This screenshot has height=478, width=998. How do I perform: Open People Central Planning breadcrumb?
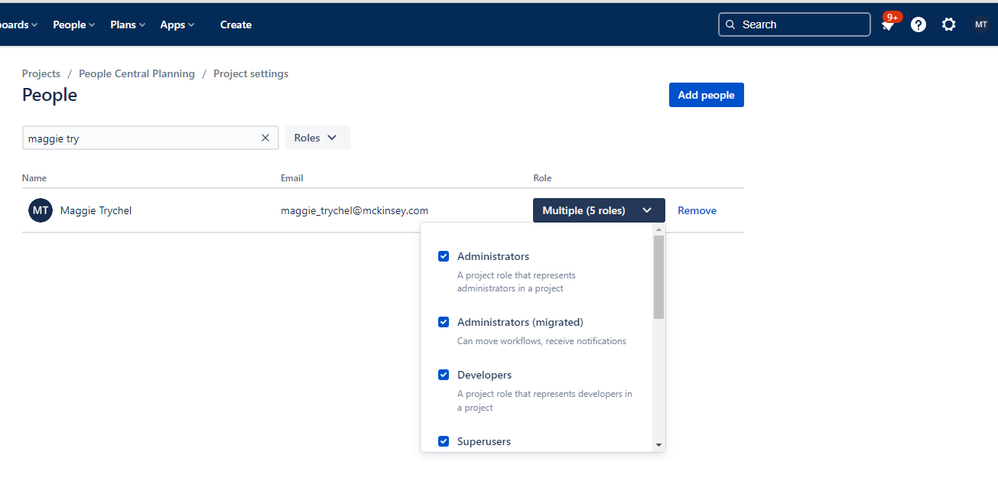tap(137, 74)
